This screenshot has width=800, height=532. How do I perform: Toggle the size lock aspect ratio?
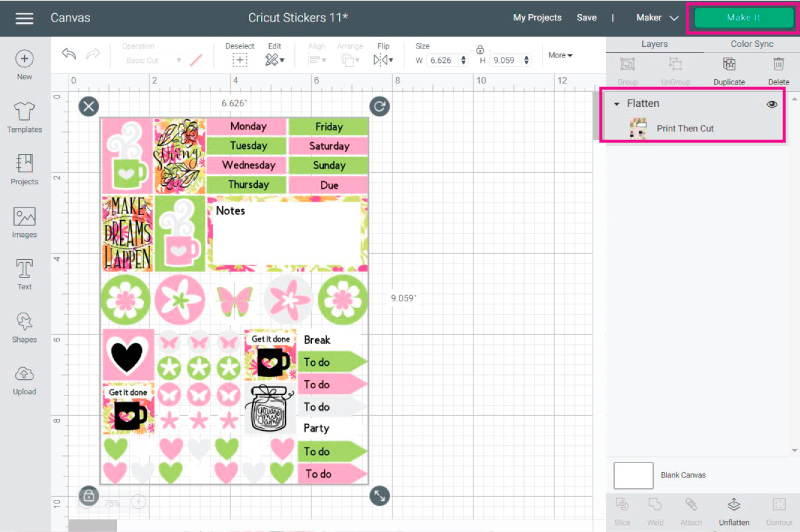point(480,49)
